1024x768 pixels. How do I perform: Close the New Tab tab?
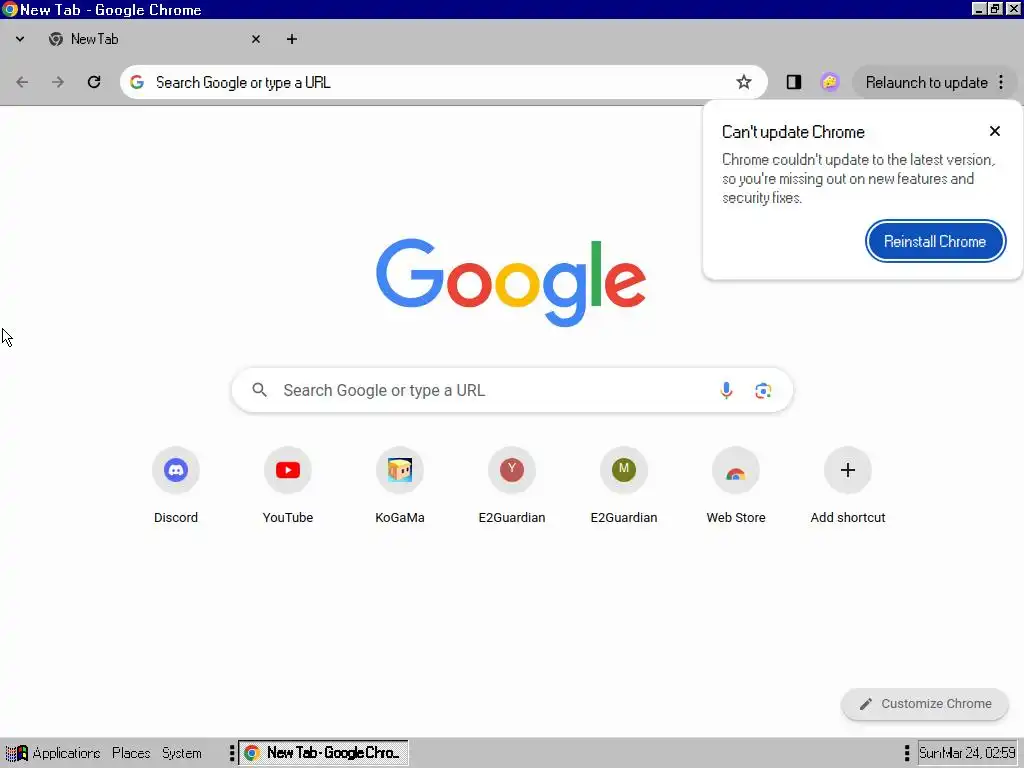pos(256,39)
